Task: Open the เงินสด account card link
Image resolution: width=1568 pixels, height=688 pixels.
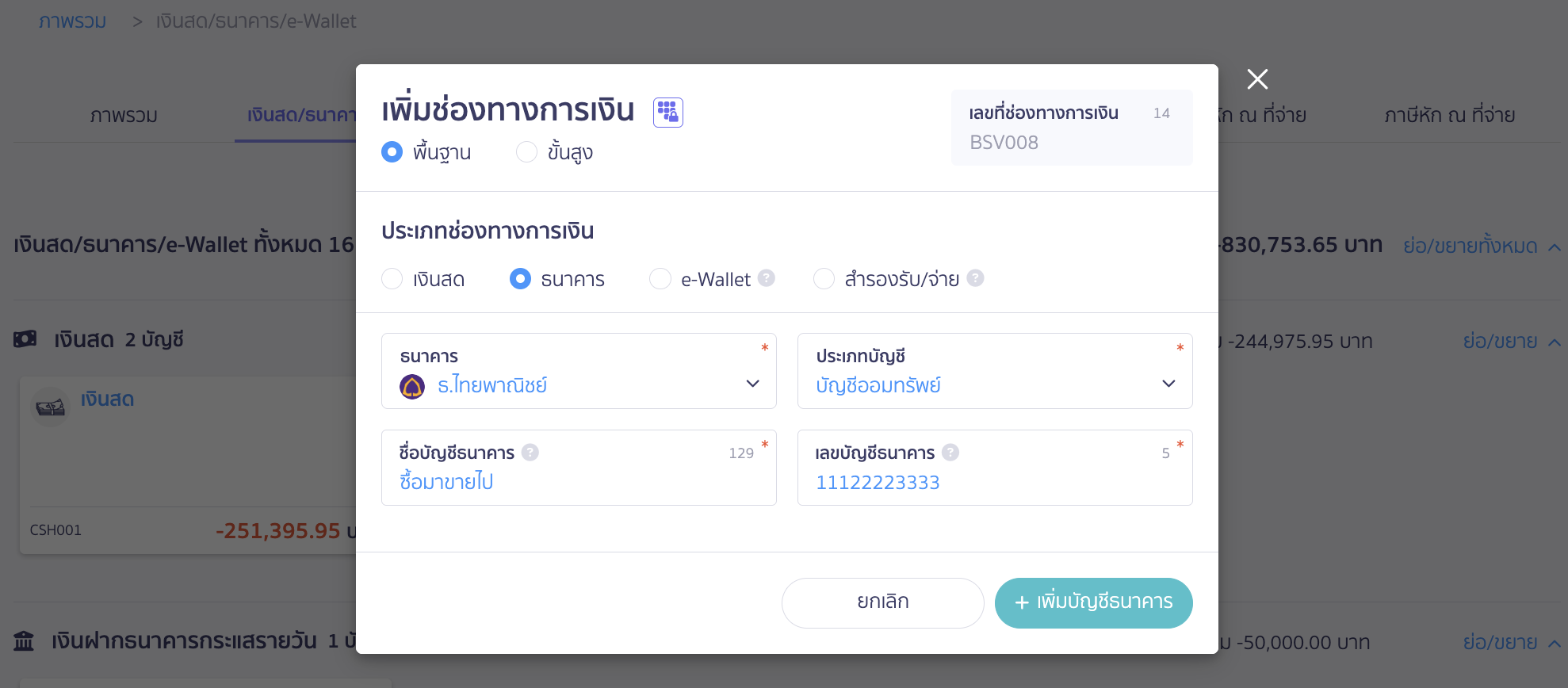Action: tap(107, 399)
